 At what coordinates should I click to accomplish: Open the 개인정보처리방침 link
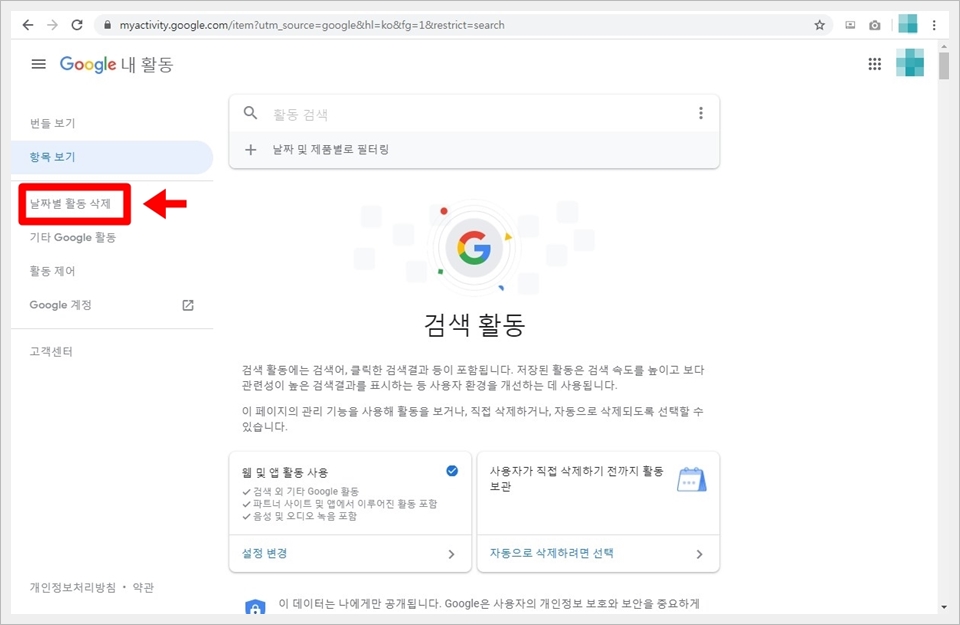(x=73, y=588)
